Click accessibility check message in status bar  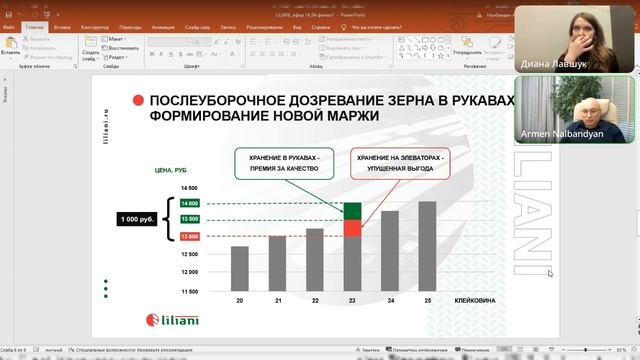(x=130, y=350)
